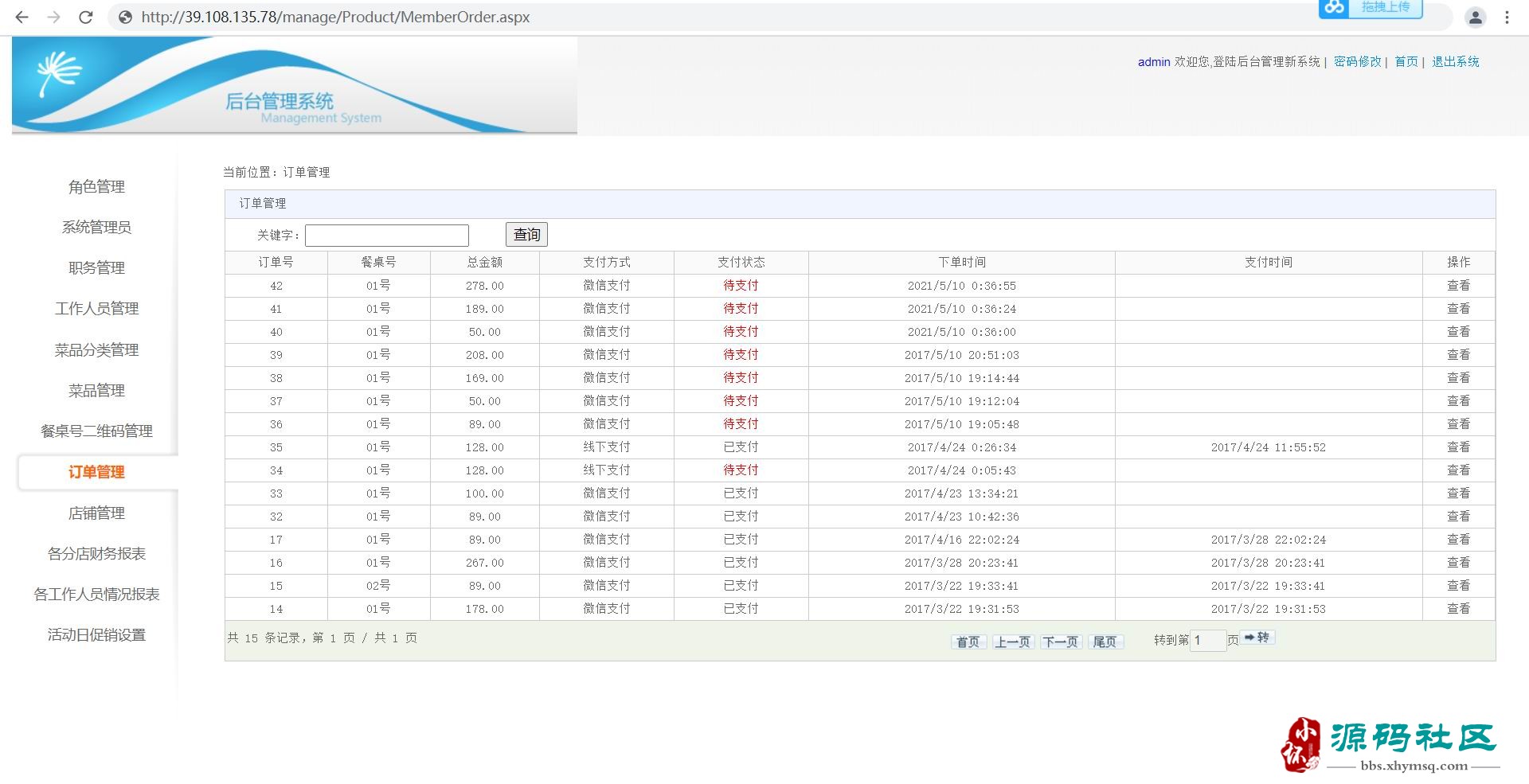Click the admin username in header
The height and width of the screenshot is (784, 1529).
[x=1154, y=61]
